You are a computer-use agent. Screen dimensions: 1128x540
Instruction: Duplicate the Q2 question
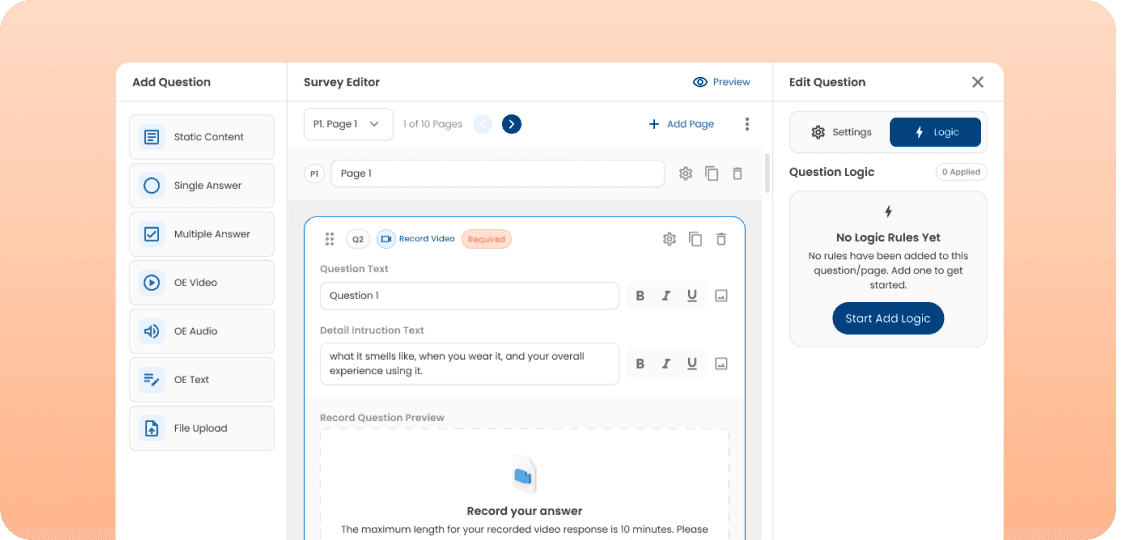click(x=696, y=239)
